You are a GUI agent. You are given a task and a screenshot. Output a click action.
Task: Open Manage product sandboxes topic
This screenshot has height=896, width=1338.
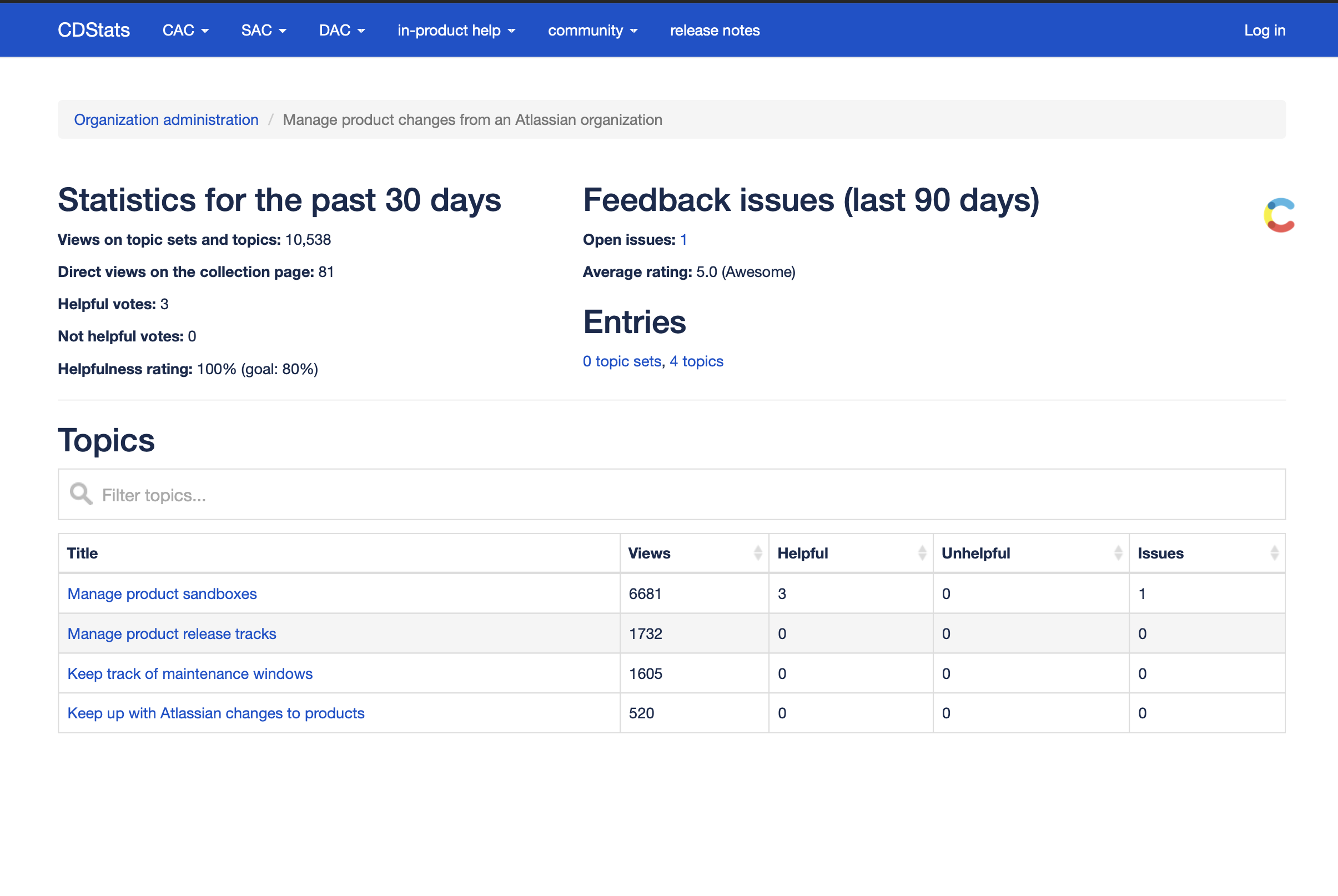(x=162, y=593)
